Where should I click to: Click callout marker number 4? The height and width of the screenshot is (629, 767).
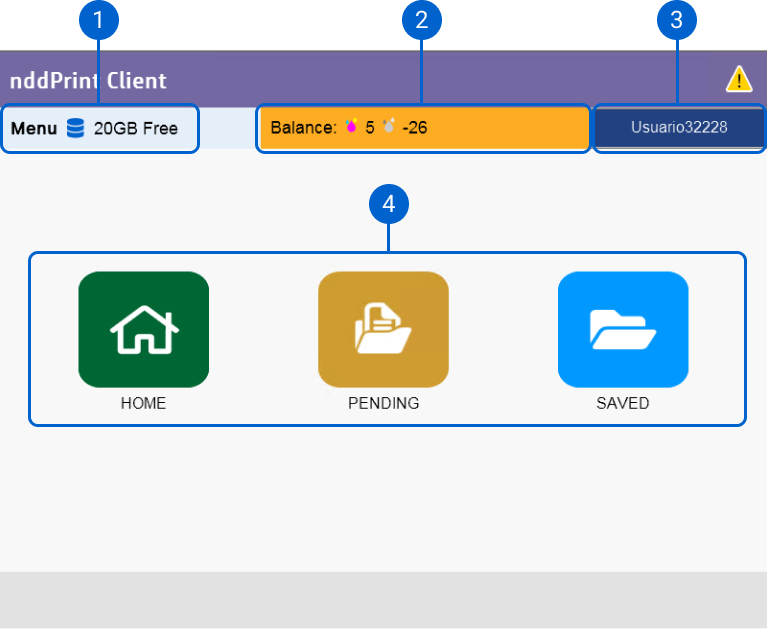pos(389,205)
